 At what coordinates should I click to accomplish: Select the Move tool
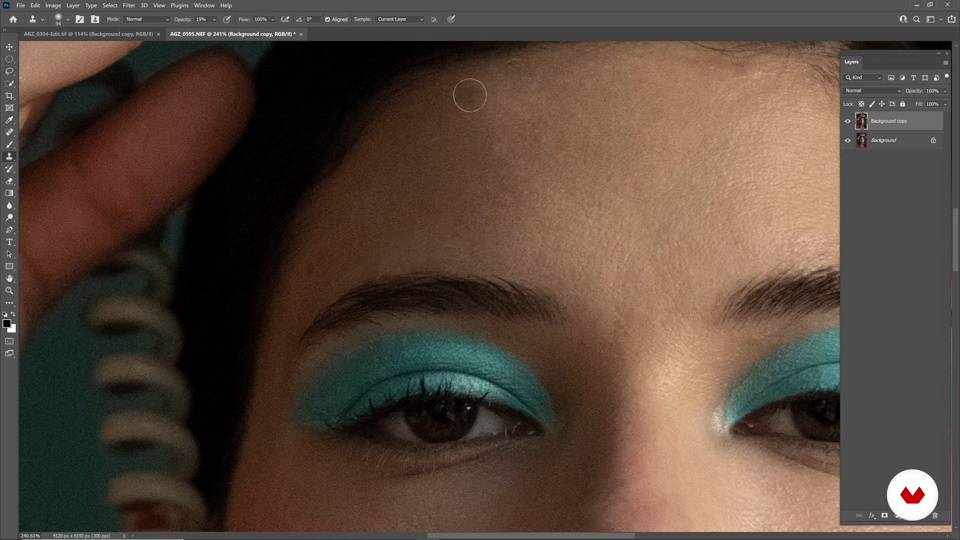[9, 47]
